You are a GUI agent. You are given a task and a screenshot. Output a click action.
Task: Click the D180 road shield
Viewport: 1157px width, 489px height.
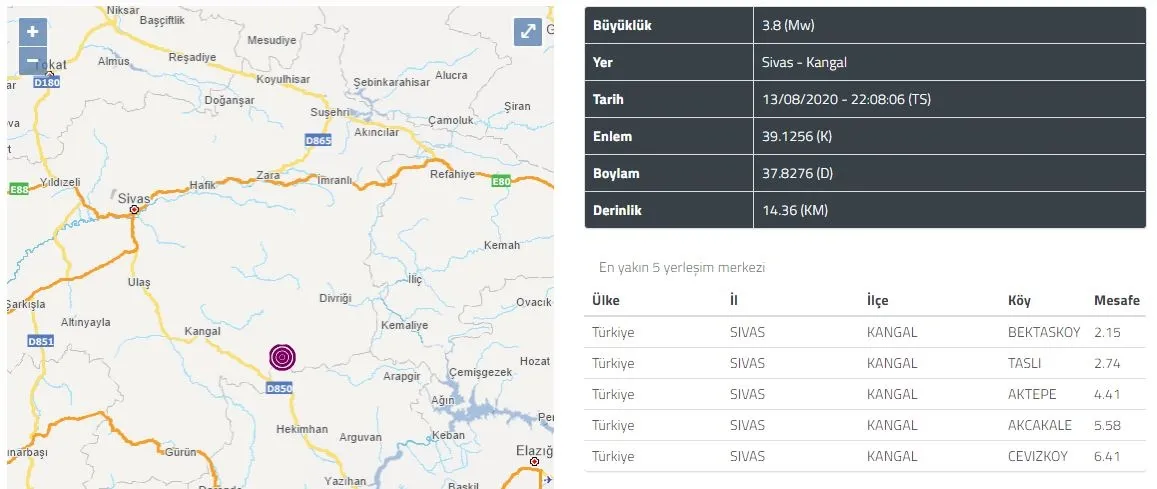(x=47, y=83)
